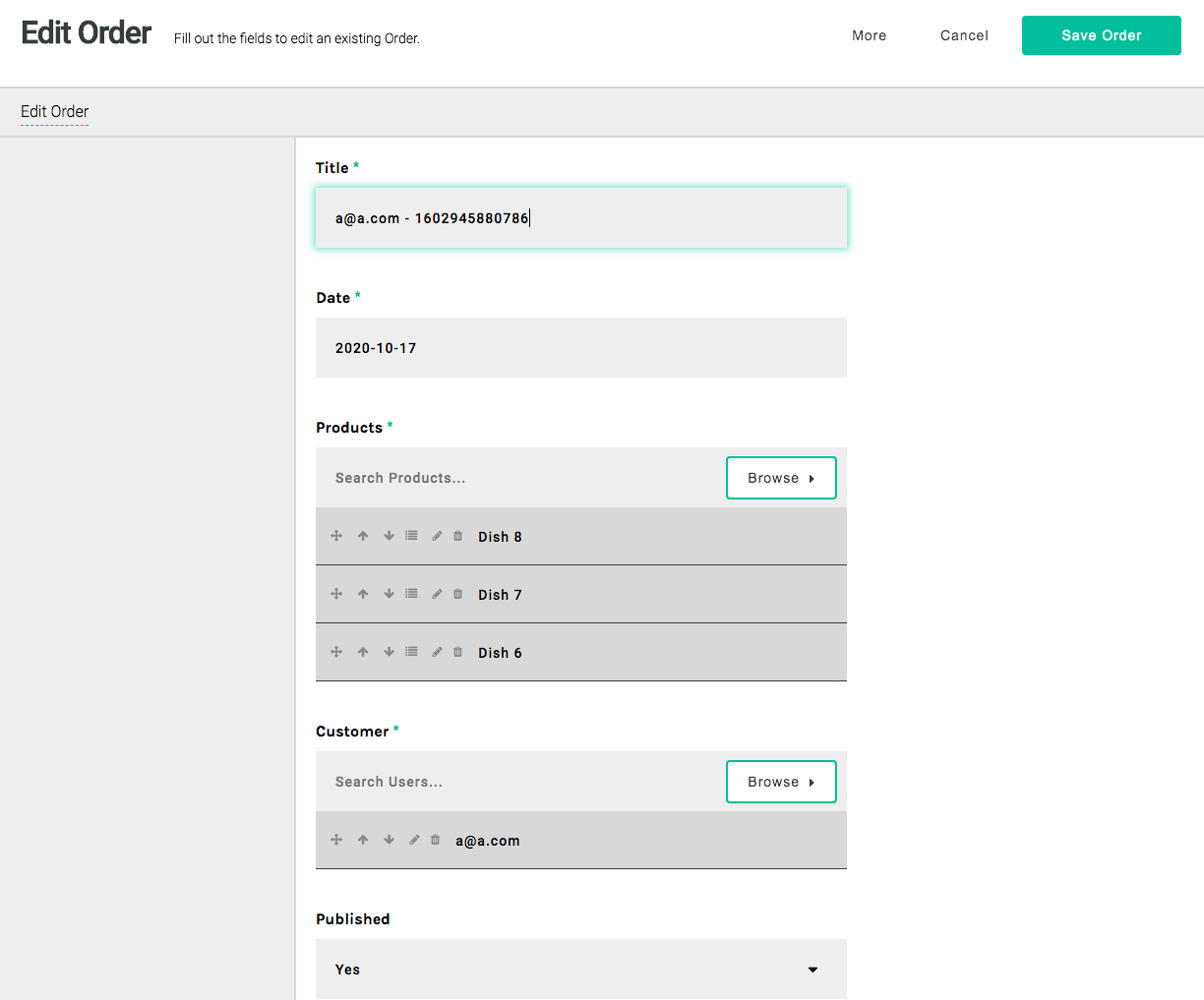Open the Published dropdown showing Yes
Screen dimensions: 1204x1000
click(x=580, y=969)
